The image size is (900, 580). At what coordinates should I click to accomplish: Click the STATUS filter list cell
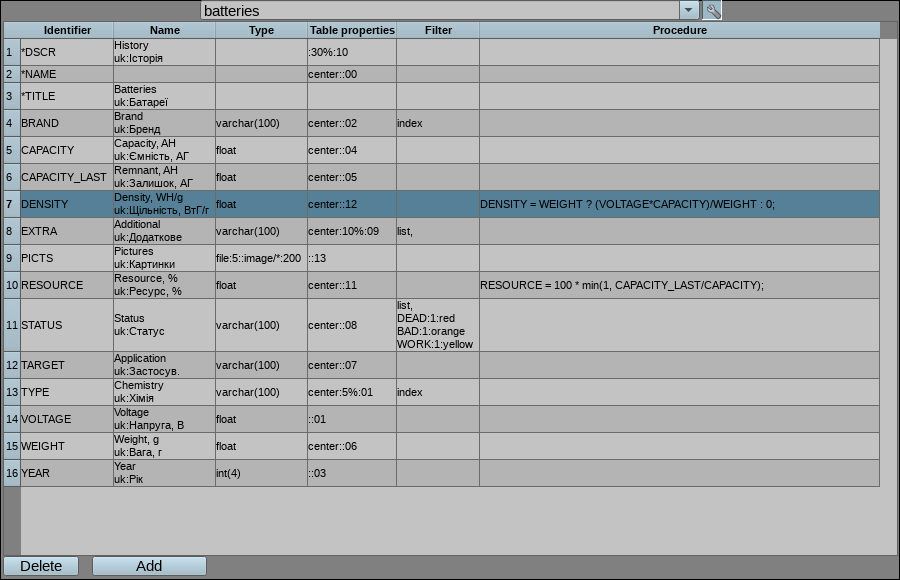click(437, 325)
